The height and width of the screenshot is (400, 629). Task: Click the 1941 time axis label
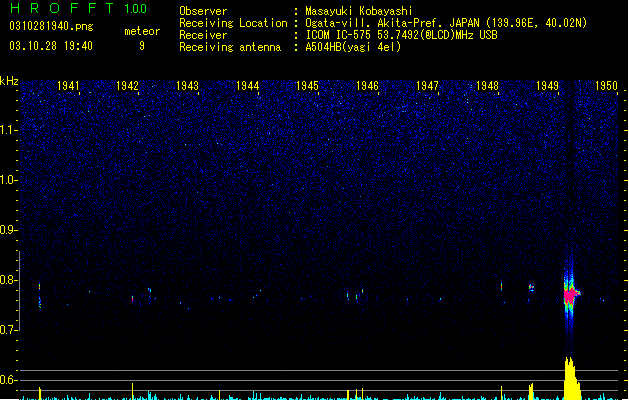click(68, 86)
